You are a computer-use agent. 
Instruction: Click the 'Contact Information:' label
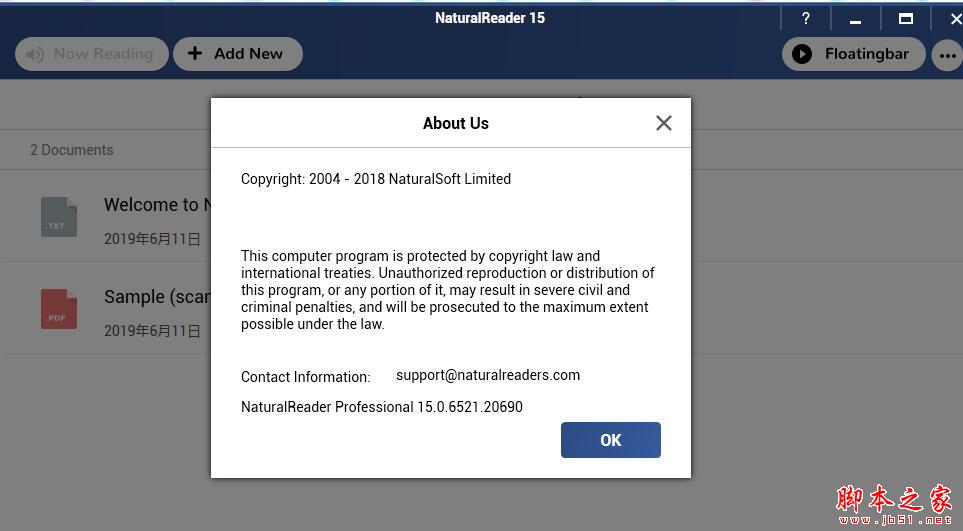pyautogui.click(x=306, y=377)
